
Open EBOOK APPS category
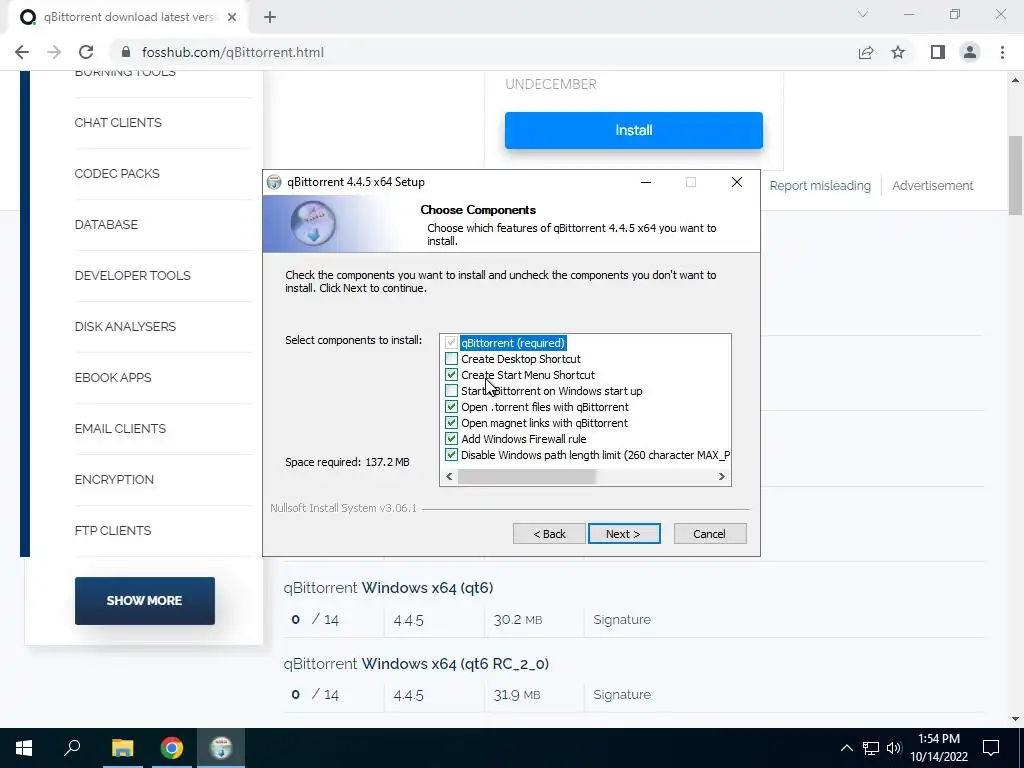(113, 377)
